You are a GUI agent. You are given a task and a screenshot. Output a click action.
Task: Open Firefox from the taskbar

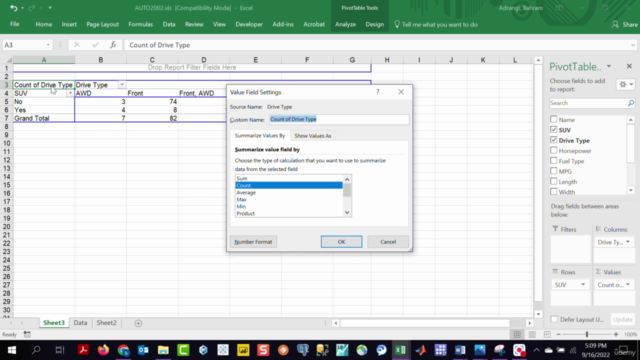(x=103, y=350)
